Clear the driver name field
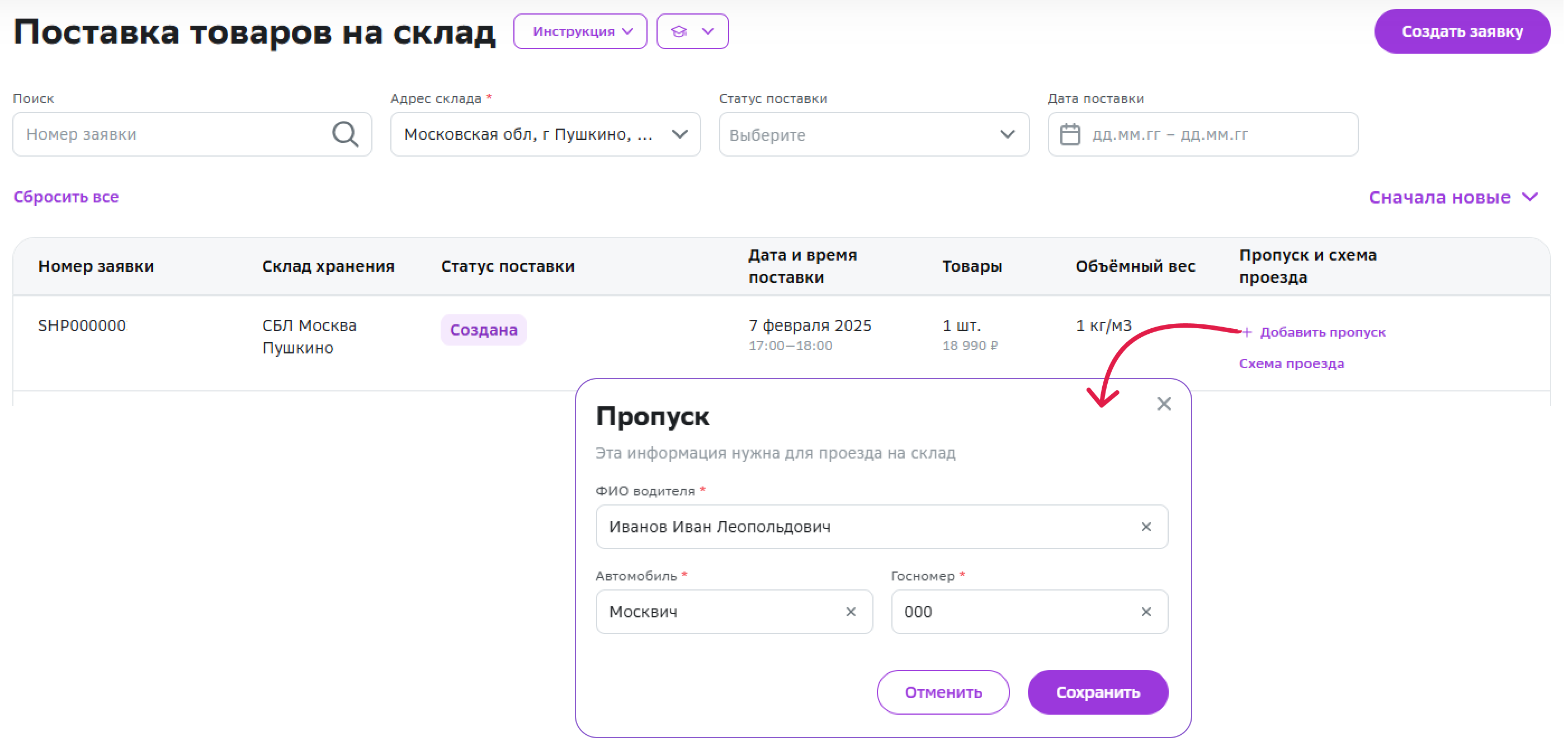This screenshot has height=751, width=1568. click(1146, 527)
